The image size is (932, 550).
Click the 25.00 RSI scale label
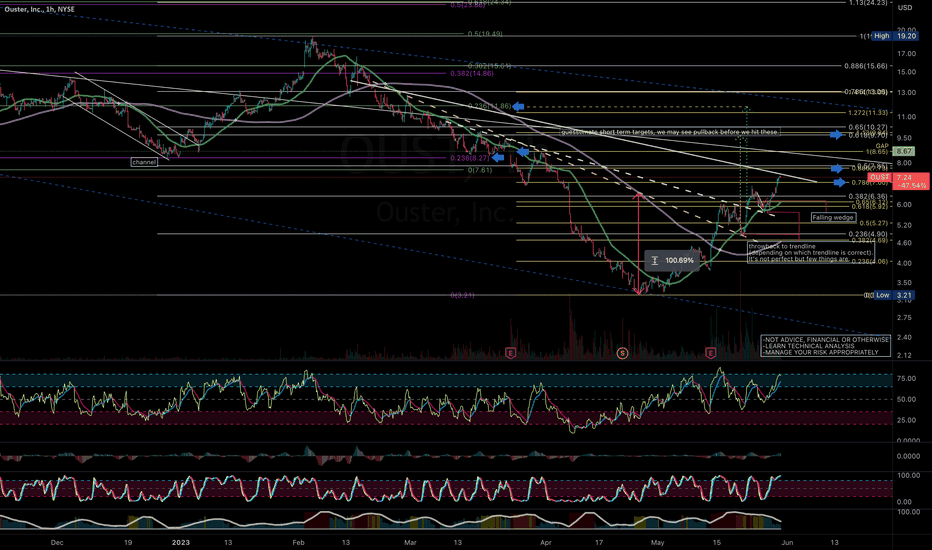[x=906, y=420]
